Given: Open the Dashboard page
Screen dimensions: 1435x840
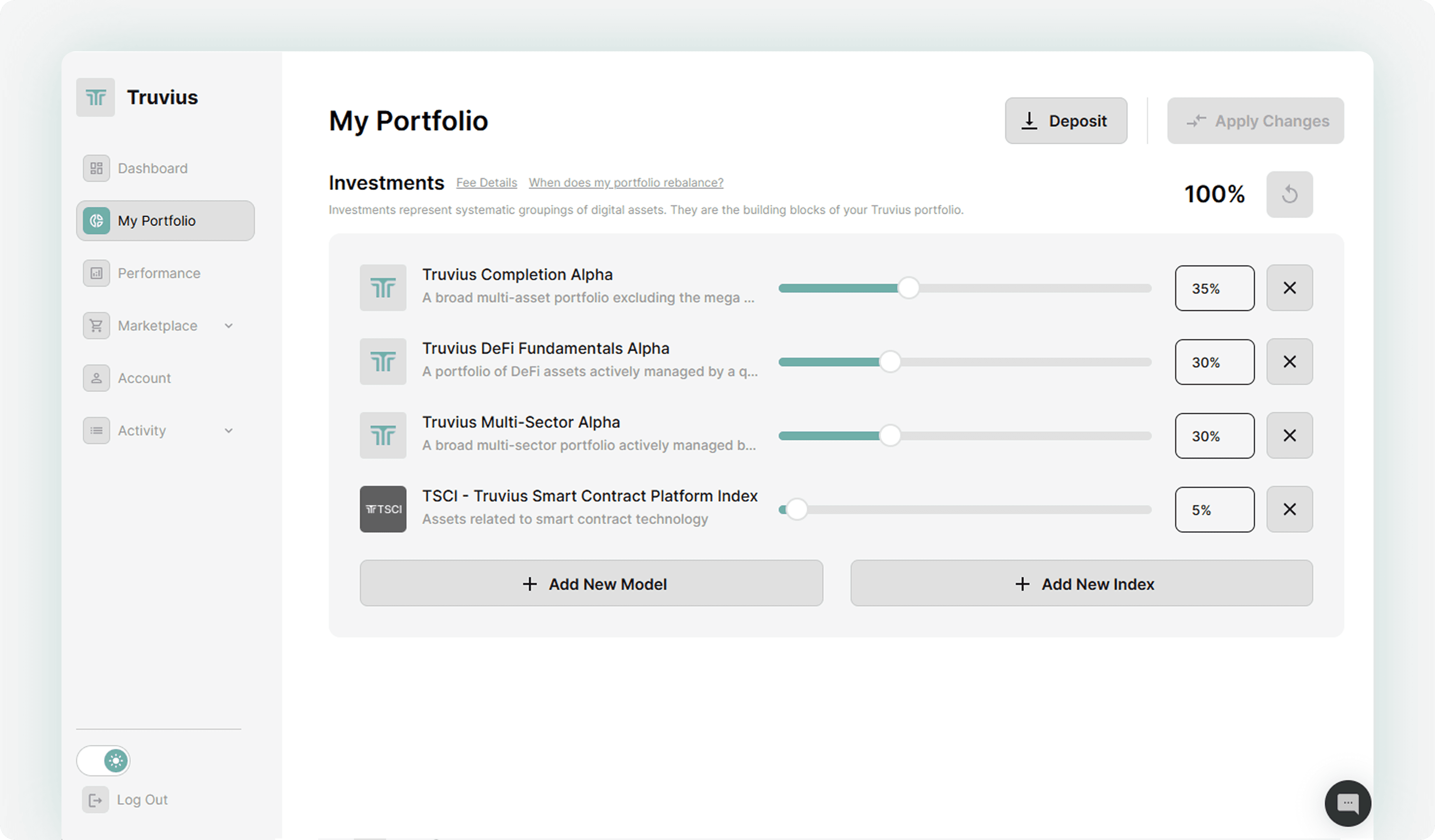Looking at the screenshot, I should [152, 168].
